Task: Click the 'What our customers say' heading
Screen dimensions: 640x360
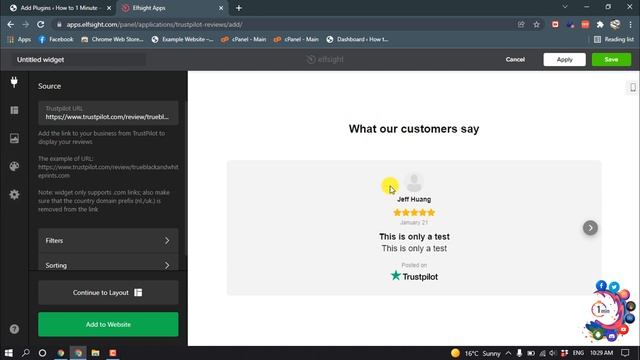Action: pos(414,129)
